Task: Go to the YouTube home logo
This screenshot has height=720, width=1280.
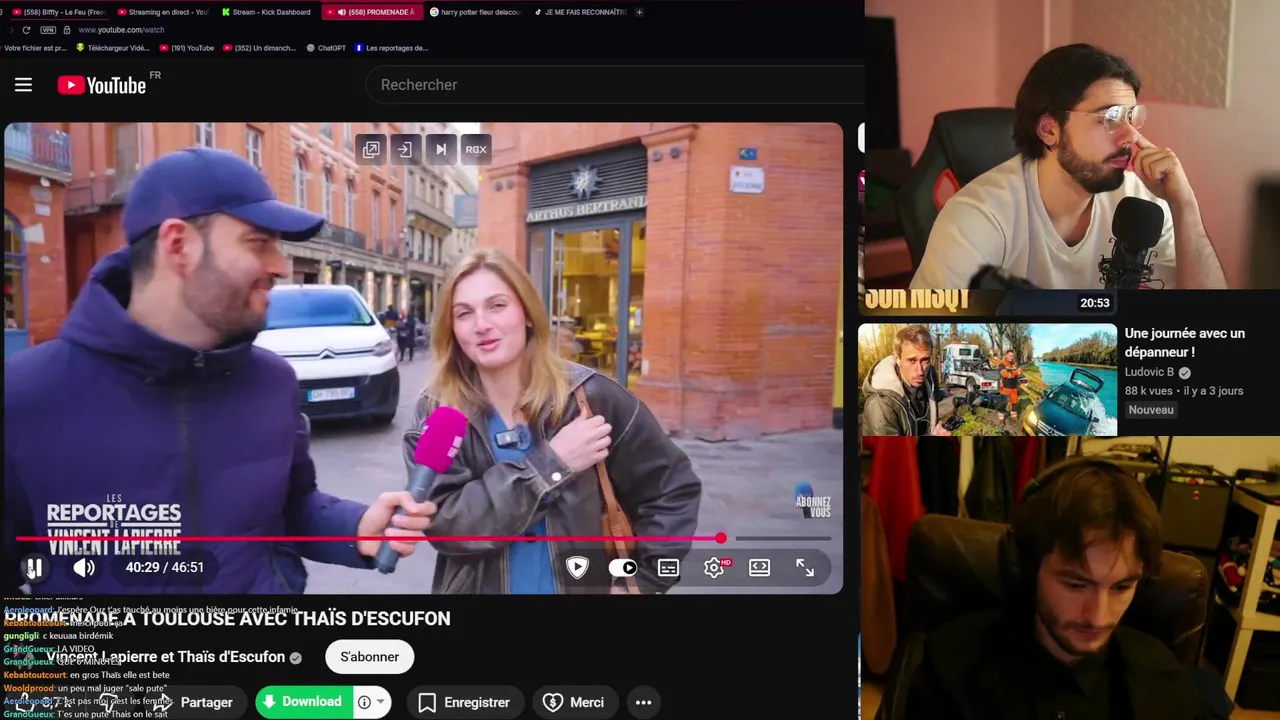Action: point(102,85)
